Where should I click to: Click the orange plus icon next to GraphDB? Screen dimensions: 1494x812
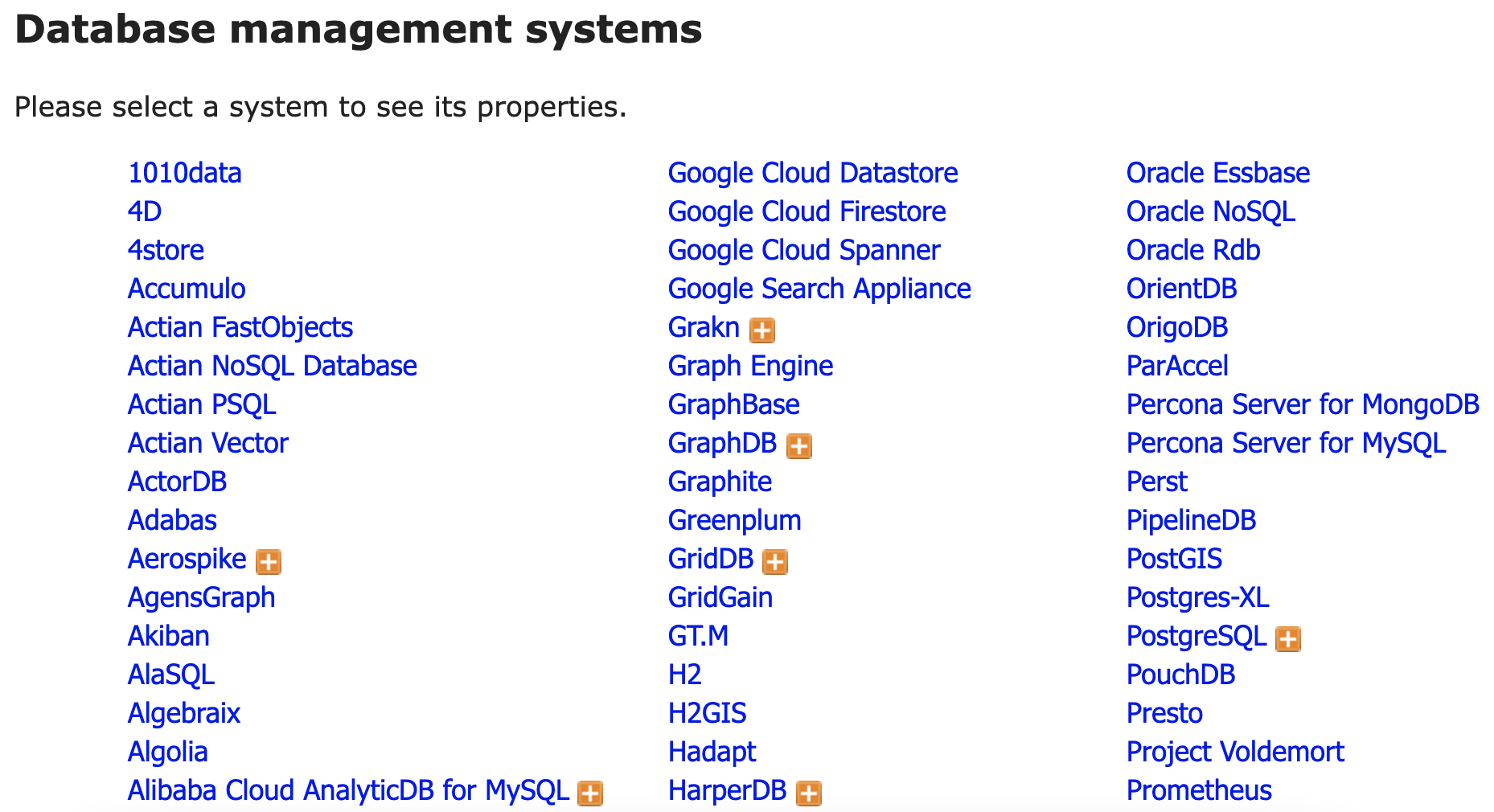pos(798,445)
